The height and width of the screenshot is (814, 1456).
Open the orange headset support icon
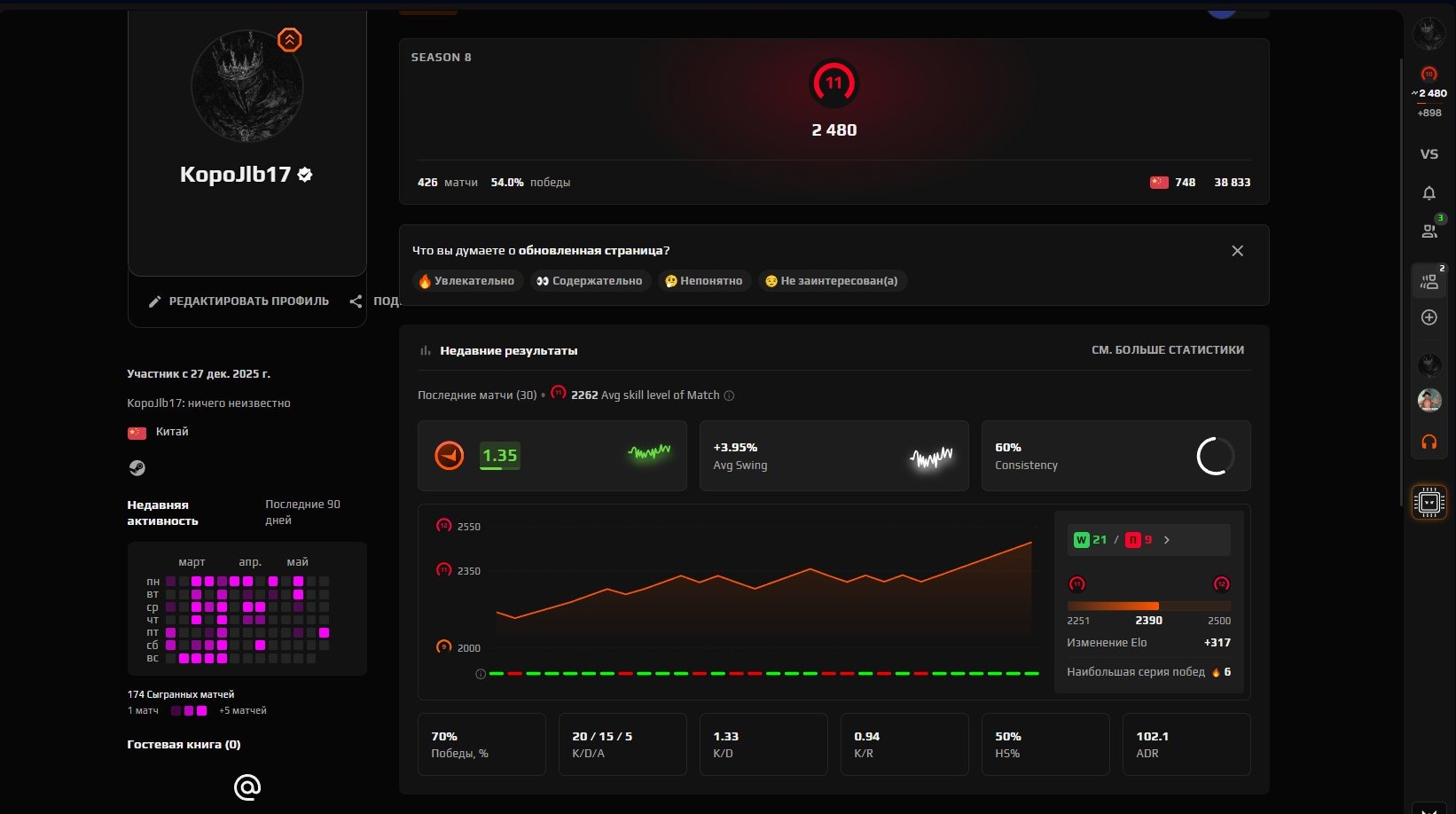coord(1429,442)
